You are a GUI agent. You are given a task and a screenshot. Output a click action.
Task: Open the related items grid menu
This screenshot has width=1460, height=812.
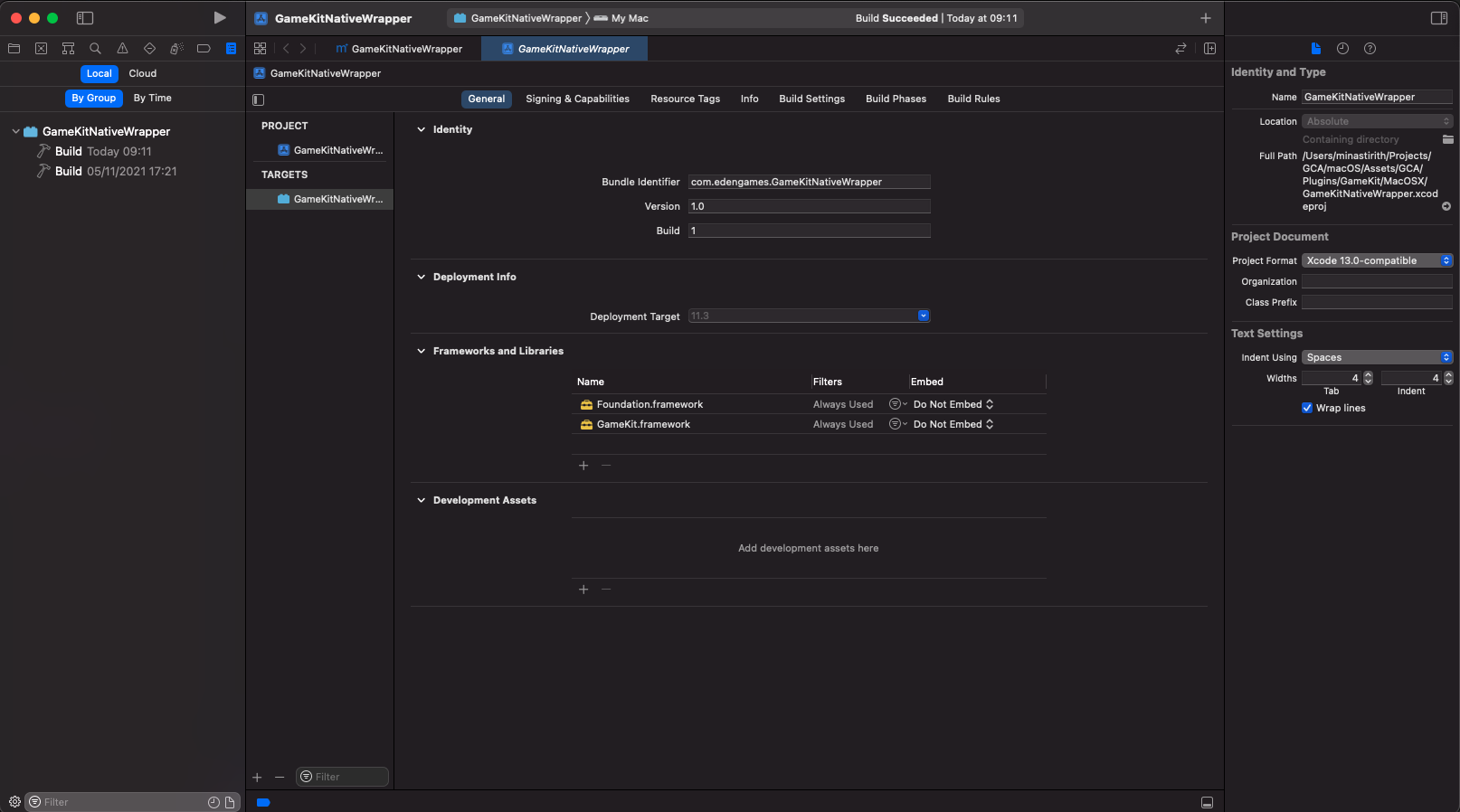pos(261,49)
